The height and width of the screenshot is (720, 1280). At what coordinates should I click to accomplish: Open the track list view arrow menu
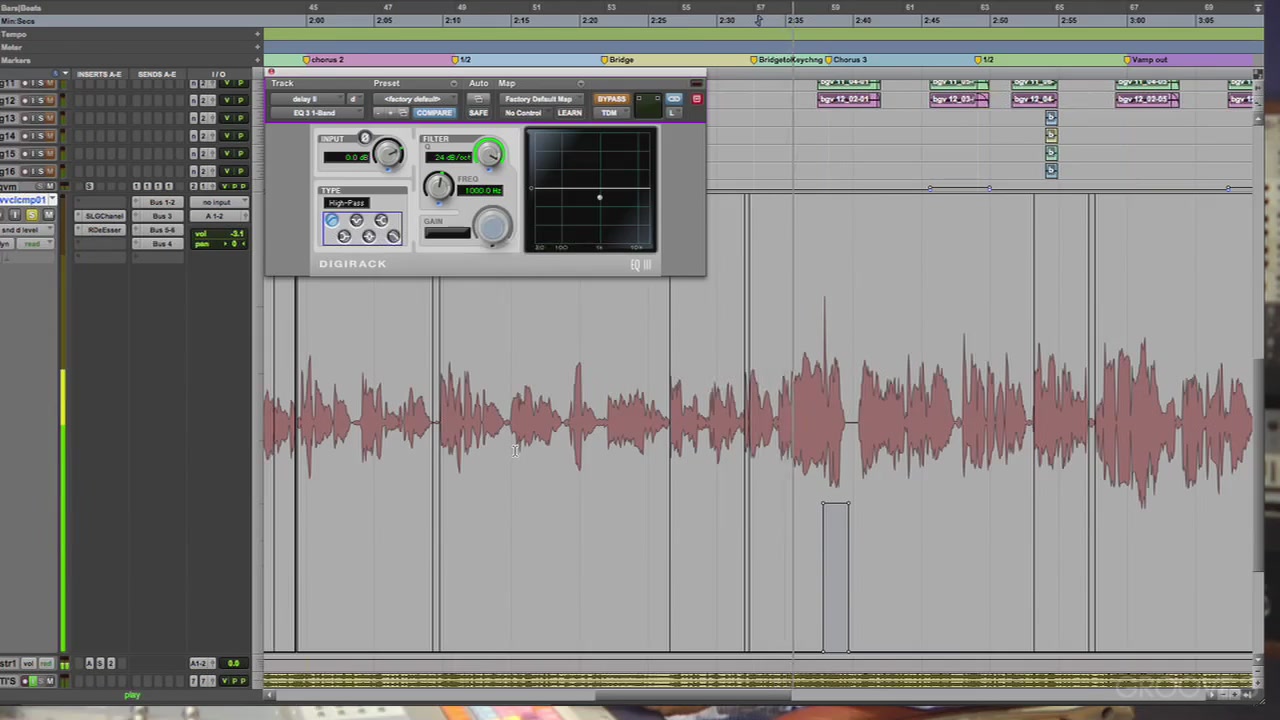(65, 74)
